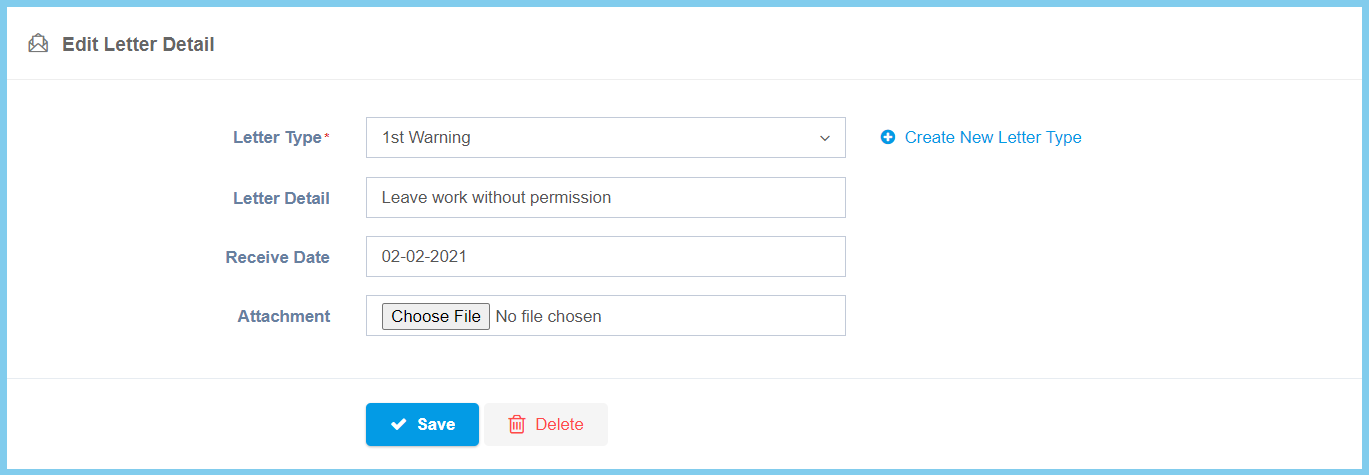Viewport: 1369px width, 475px height.
Task: Click empty area inside the Attachment box
Action: (x=730, y=316)
